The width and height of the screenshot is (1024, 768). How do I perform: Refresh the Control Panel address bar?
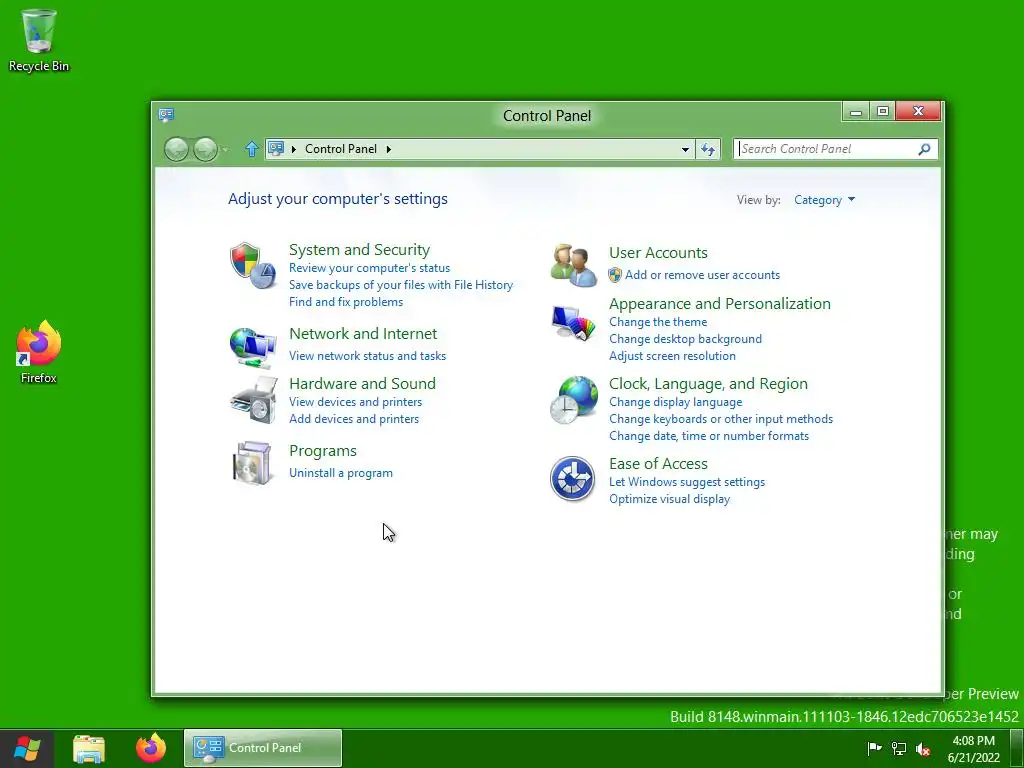click(x=708, y=149)
